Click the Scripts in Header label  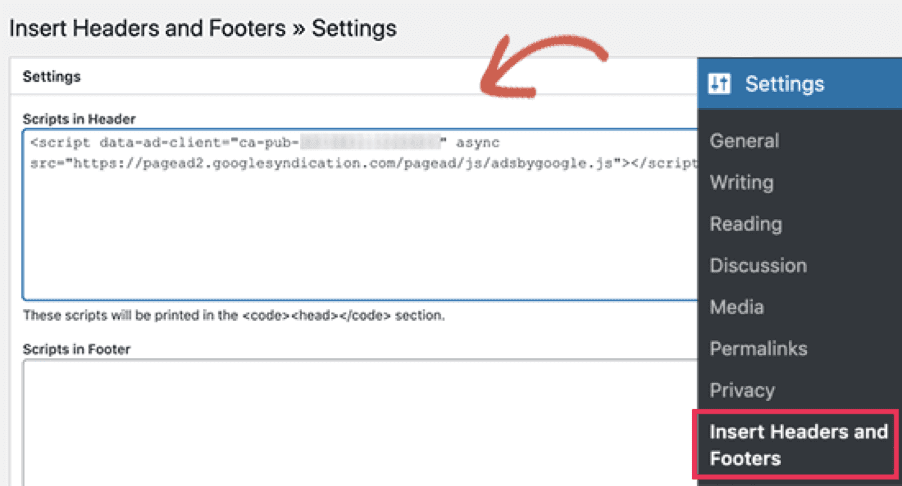(x=79, y=119)
